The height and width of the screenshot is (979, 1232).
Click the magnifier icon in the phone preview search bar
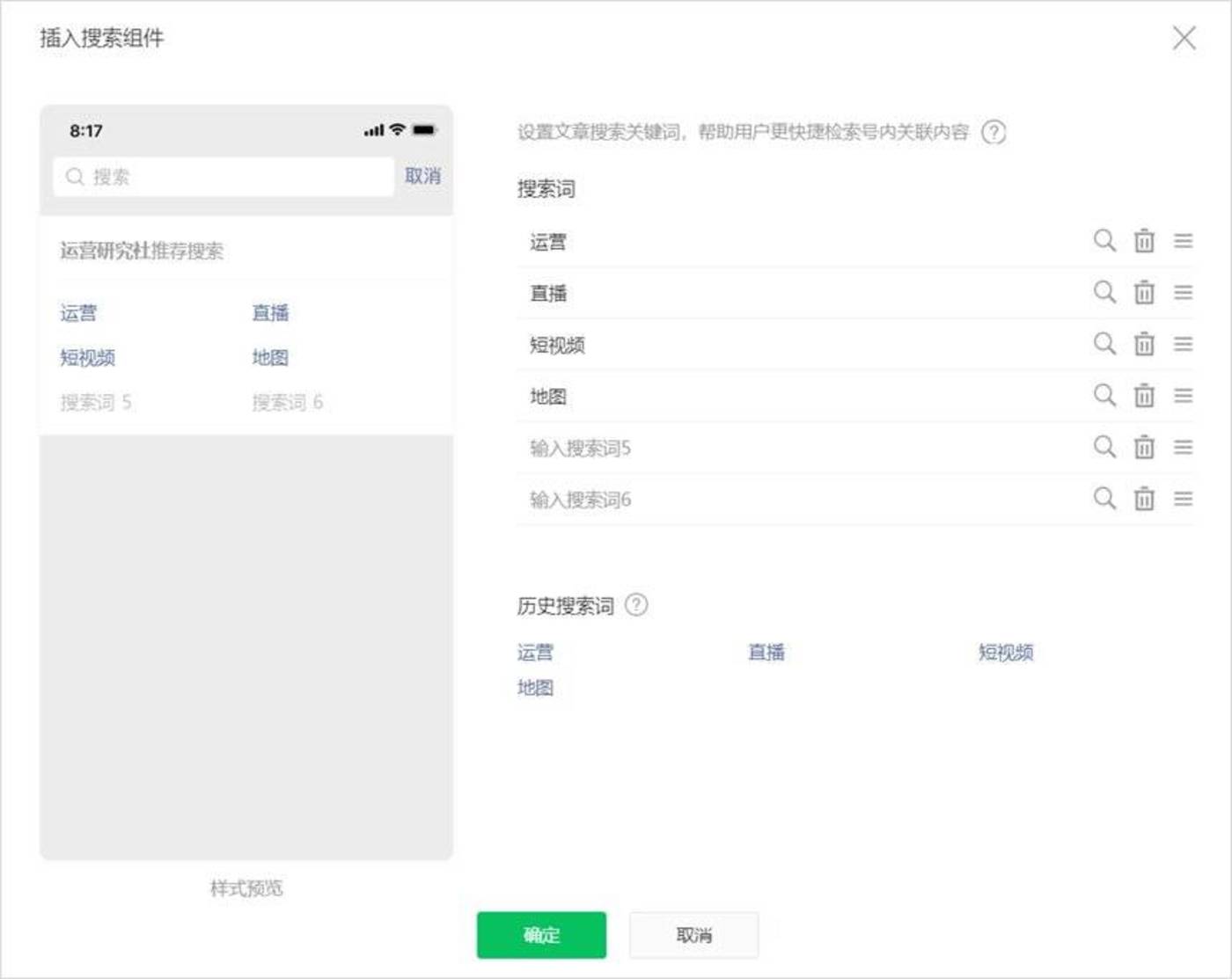point(75,177)
